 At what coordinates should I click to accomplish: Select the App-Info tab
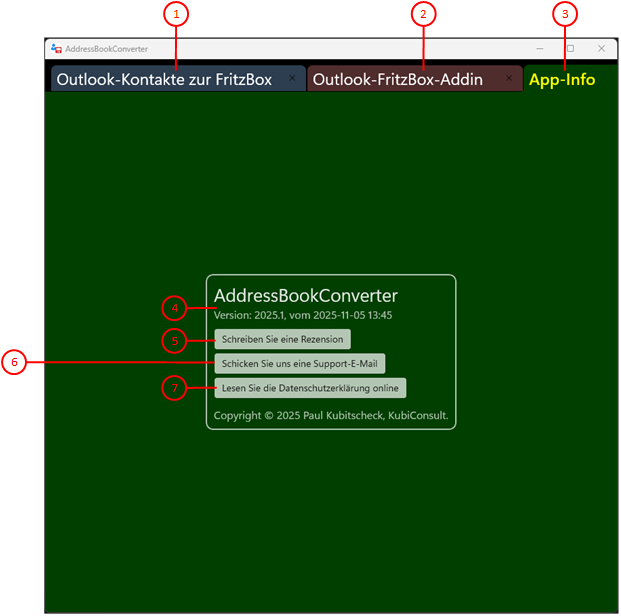tap(562, 80)
